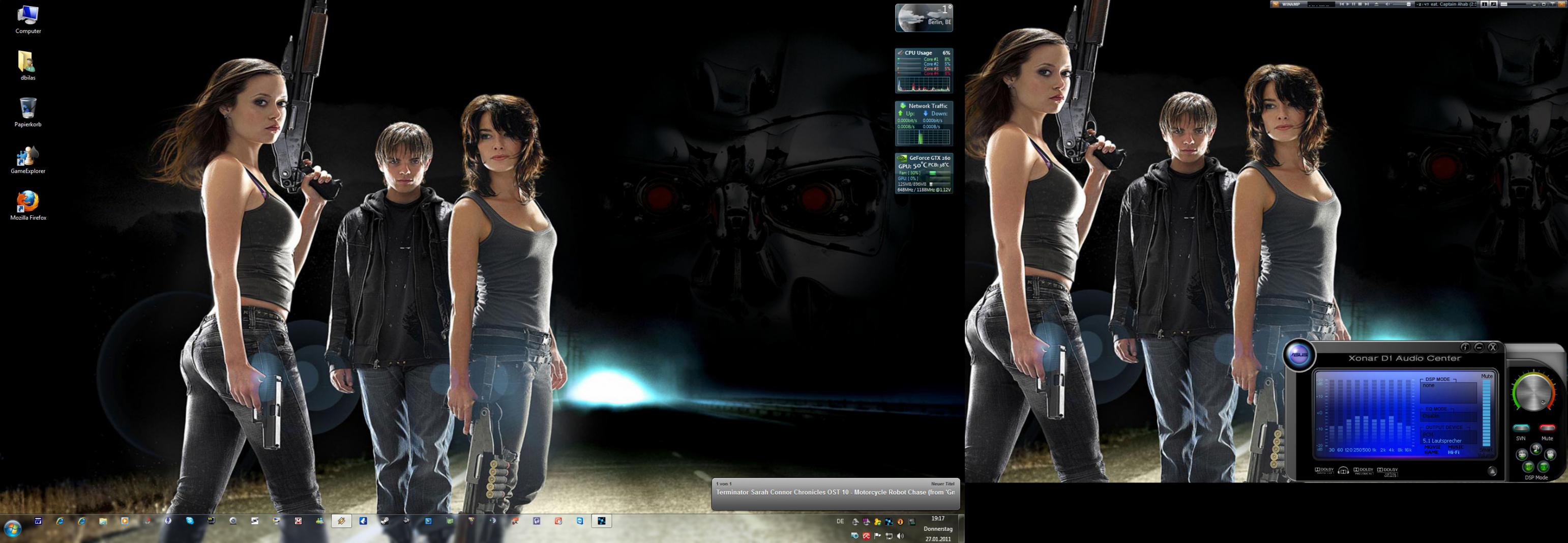The image size is (1568, 543).
Task: Select Hi-Fi mode in Xonar display
Action: [x=1454, y=453]
